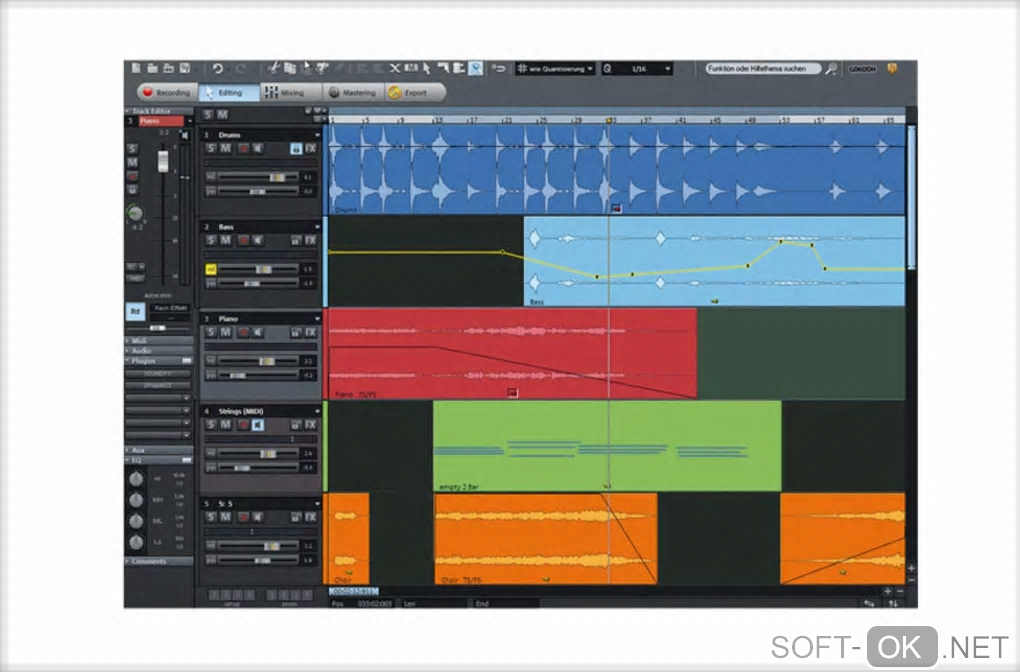Click the new project icon in toolbar

pyautogui.click(x=136, y=68)
